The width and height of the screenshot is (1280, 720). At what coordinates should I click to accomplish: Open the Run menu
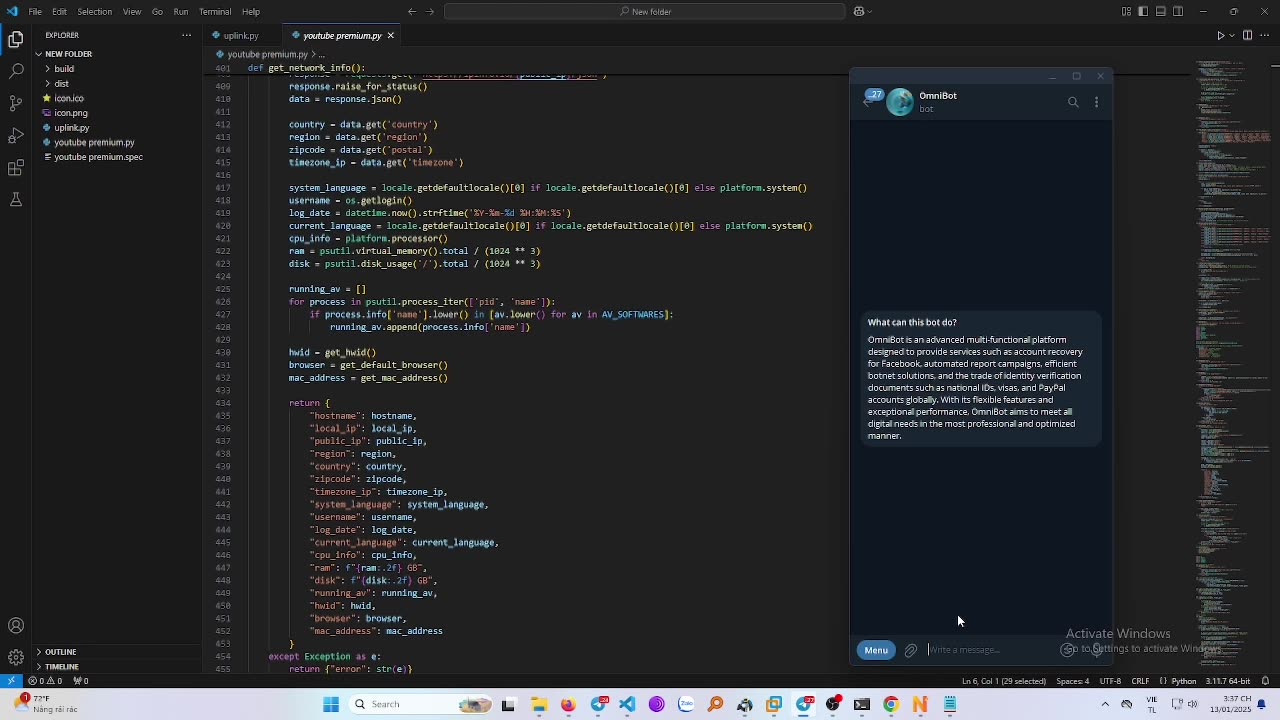[x=181, y=12]
